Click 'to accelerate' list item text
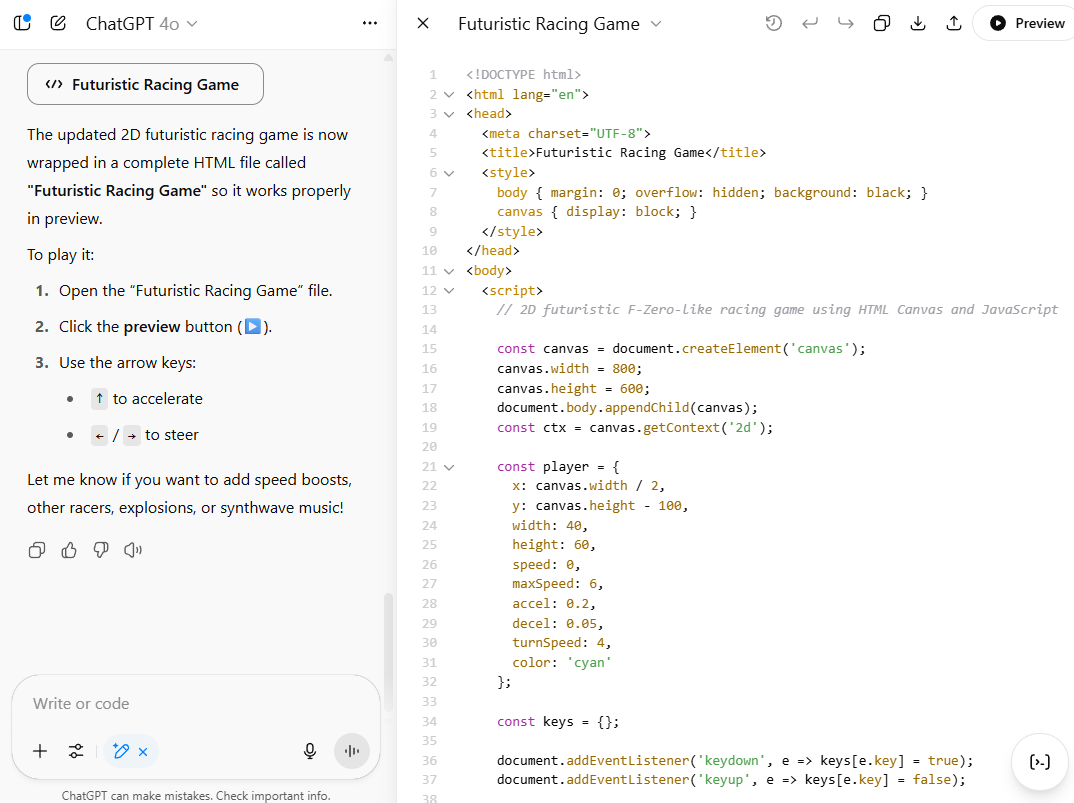This screenshot has height=803, width=1074. click(158, 399)
